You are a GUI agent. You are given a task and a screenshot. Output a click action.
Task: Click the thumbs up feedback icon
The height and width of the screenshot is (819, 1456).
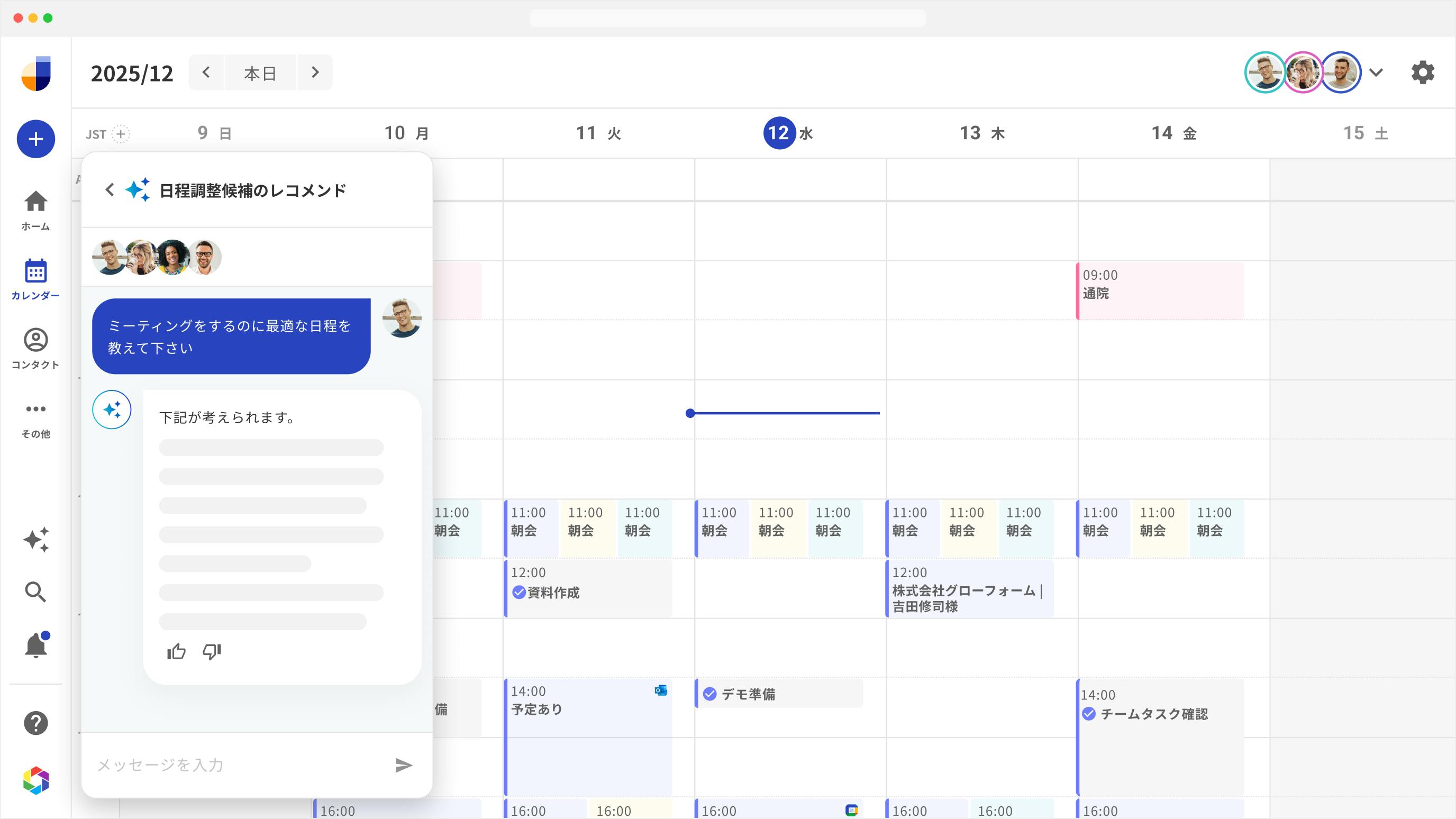(x=176, y=652)
